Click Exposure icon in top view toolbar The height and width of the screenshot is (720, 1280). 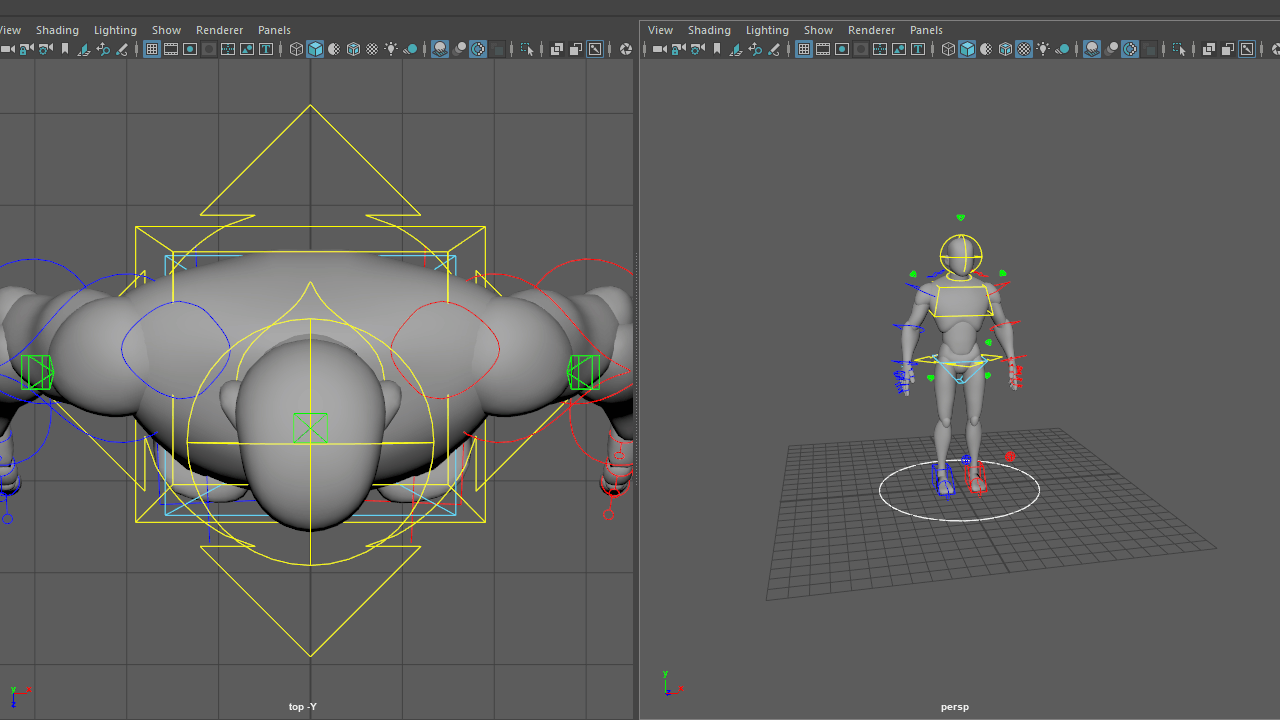625,49
